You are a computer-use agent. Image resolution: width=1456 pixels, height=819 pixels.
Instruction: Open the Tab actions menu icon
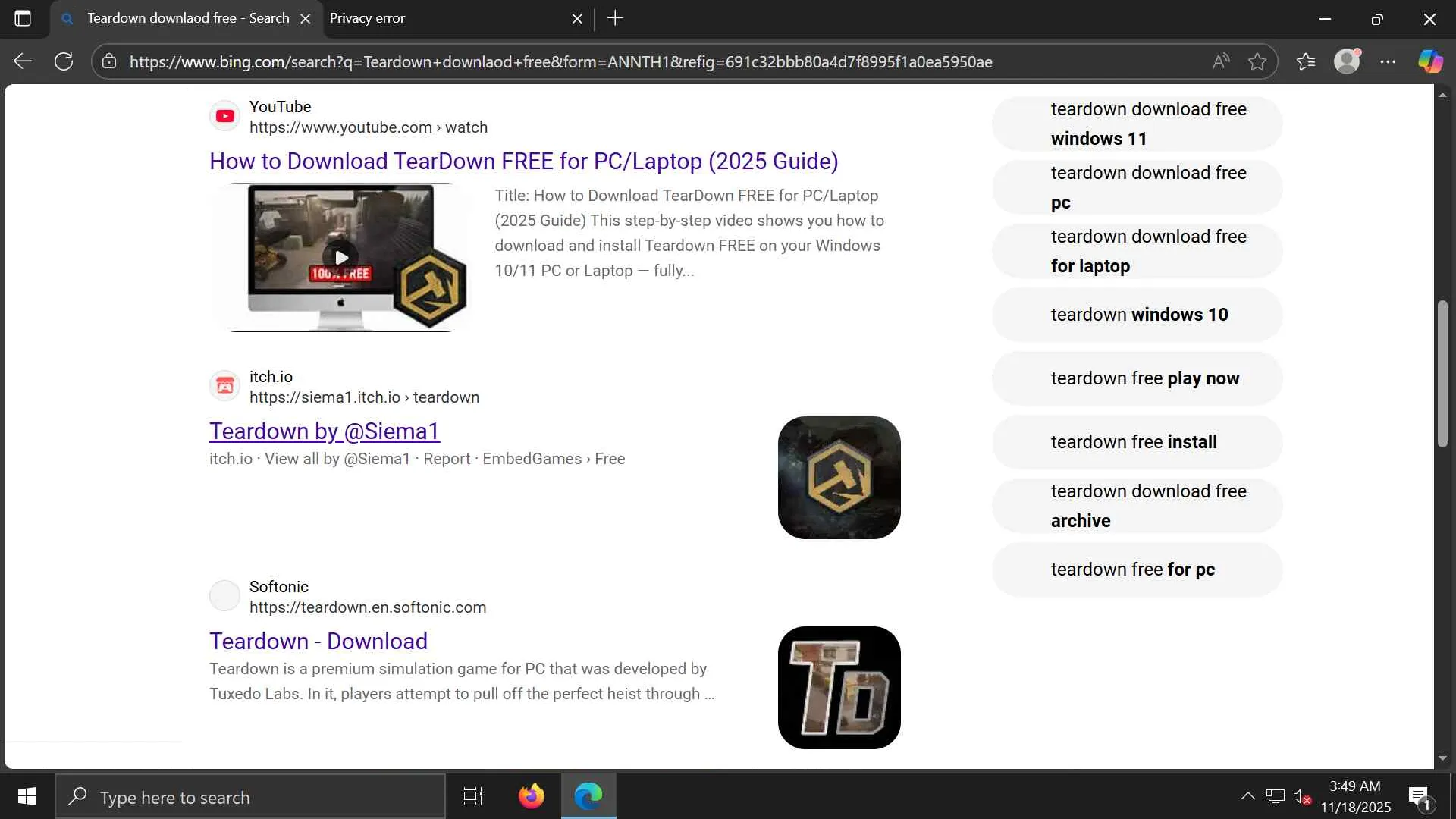click(x=23, y=18)
